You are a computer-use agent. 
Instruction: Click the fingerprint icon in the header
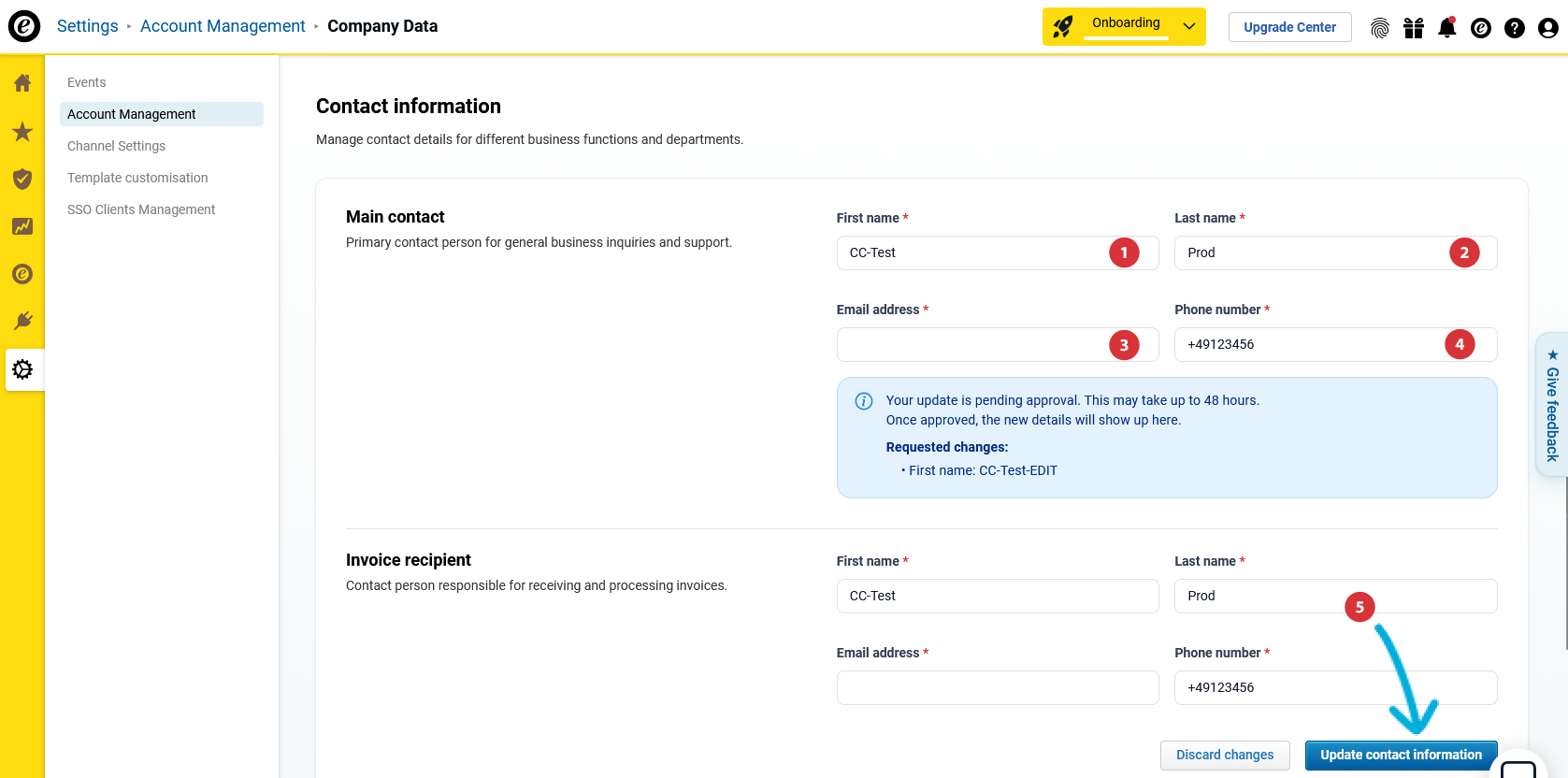[1379, 28]
